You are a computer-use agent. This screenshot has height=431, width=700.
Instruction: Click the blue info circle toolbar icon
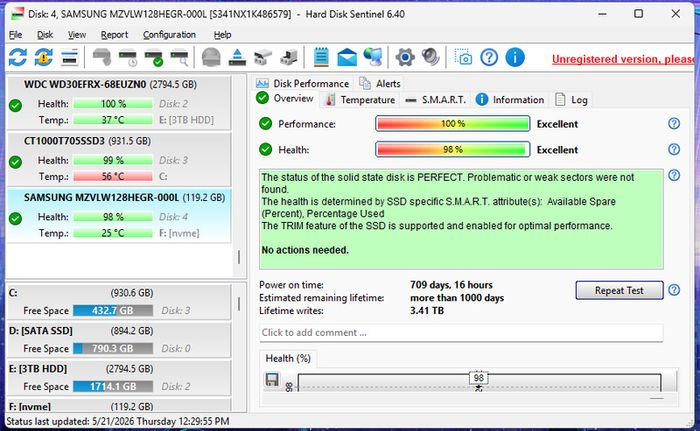515,57
